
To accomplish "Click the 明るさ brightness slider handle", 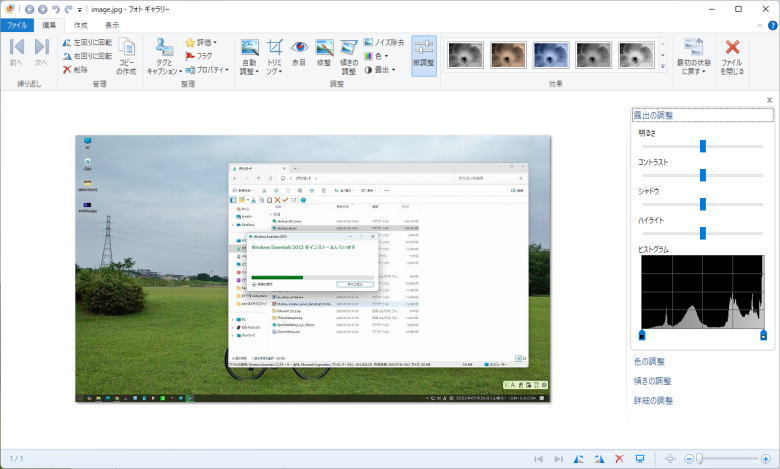I will [x=703, y=146].
